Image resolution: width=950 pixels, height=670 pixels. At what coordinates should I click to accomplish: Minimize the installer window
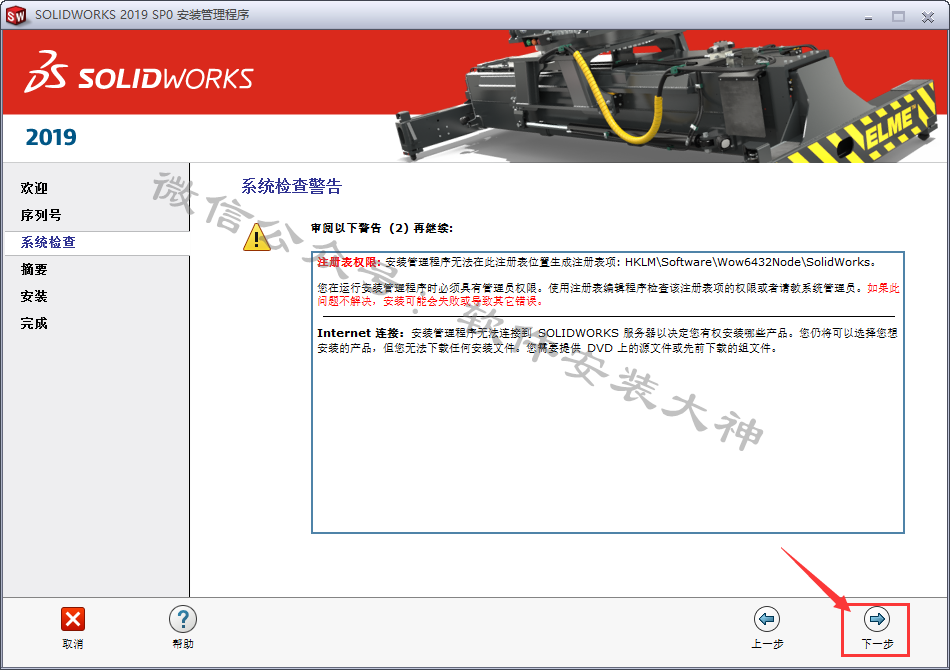click(868, 17)
